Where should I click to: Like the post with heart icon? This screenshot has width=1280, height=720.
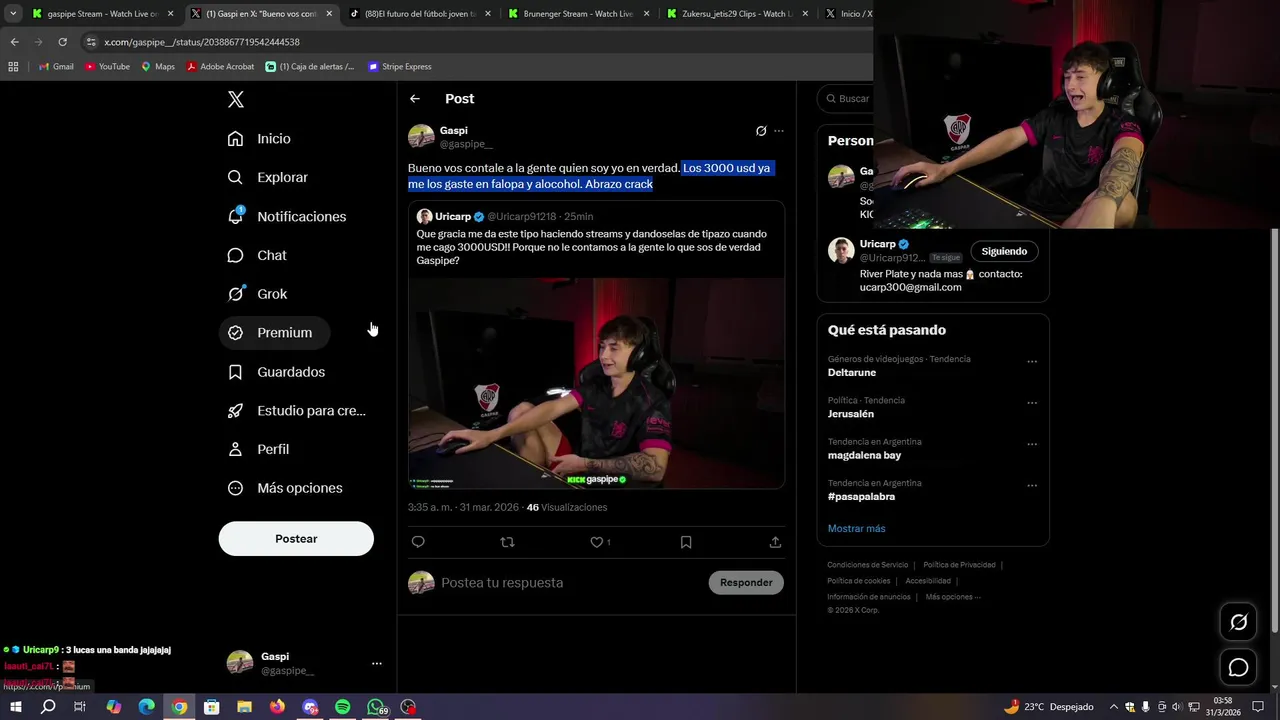597,542
